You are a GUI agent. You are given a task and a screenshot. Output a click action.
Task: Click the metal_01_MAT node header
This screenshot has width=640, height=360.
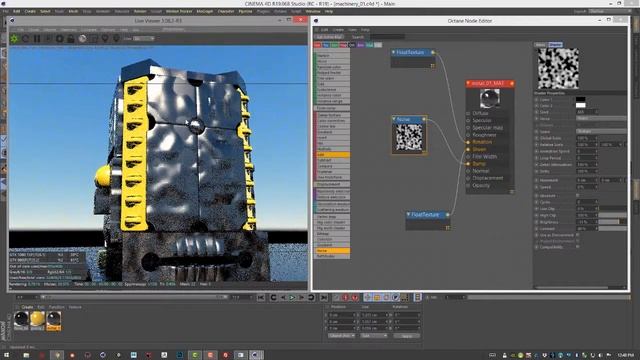pyautogui.click(x=490, y=83)
